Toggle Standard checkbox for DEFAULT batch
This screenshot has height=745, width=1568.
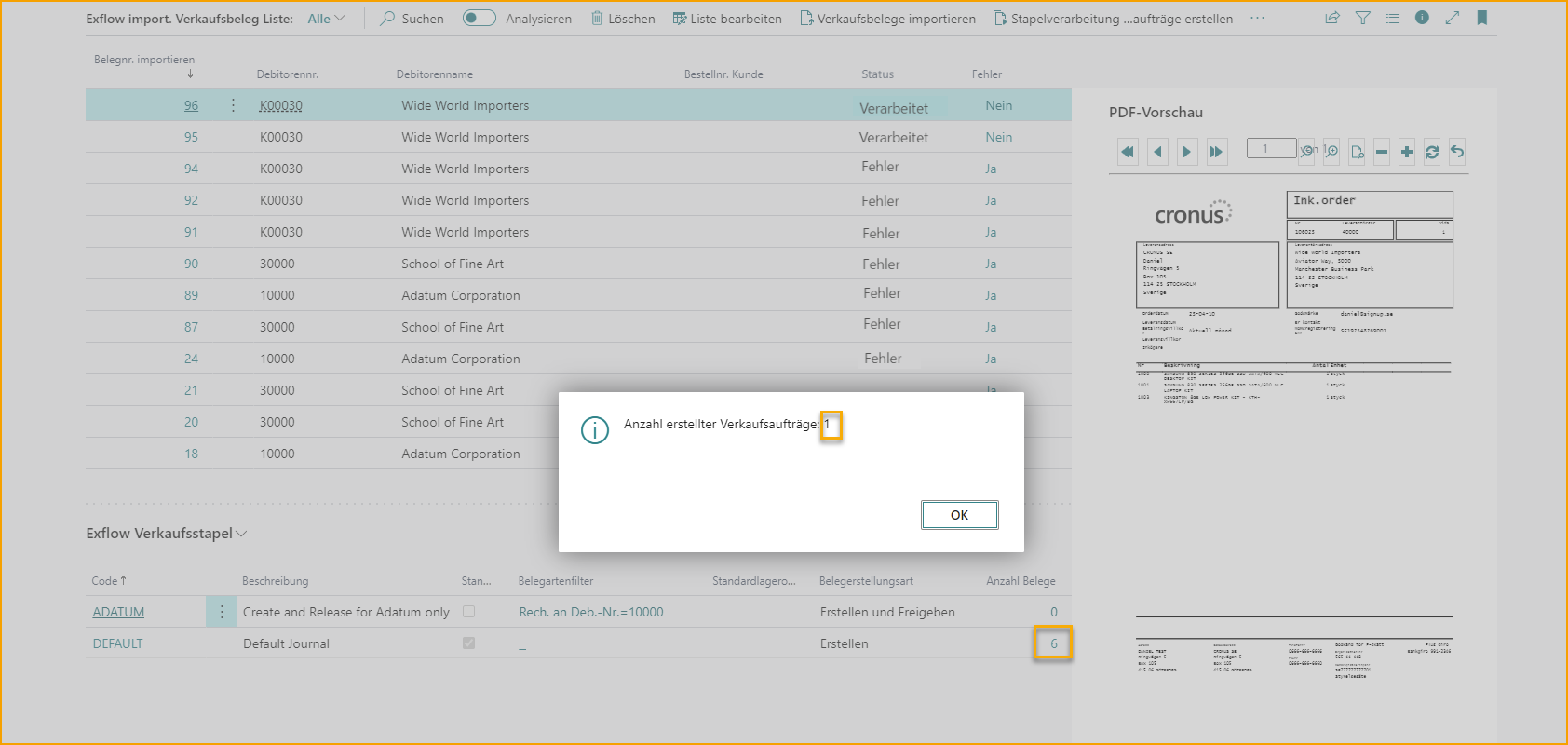click(469, 643)
